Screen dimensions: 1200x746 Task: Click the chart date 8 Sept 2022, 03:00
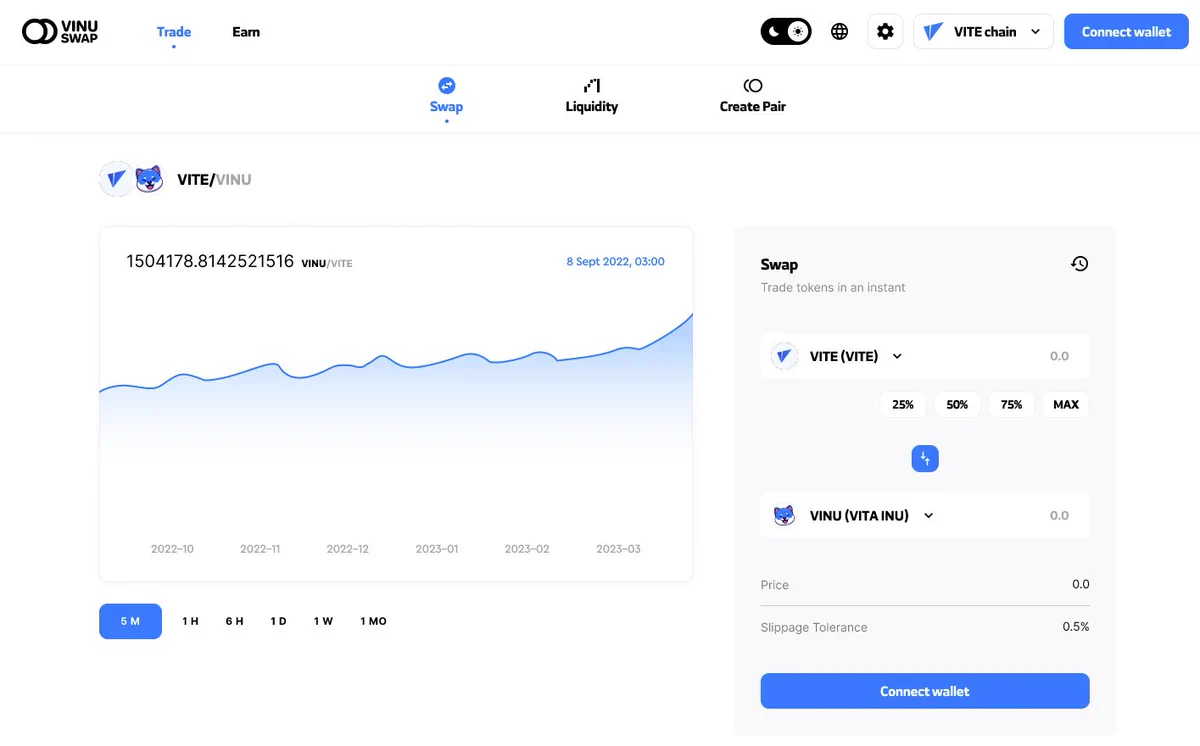point(615,262)
